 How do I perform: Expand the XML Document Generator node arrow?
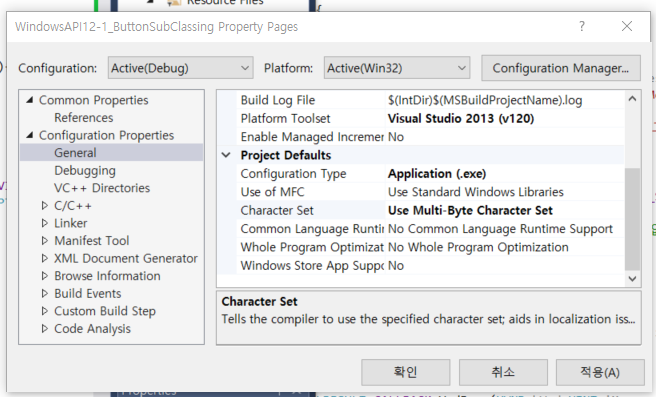click(45, 258)
